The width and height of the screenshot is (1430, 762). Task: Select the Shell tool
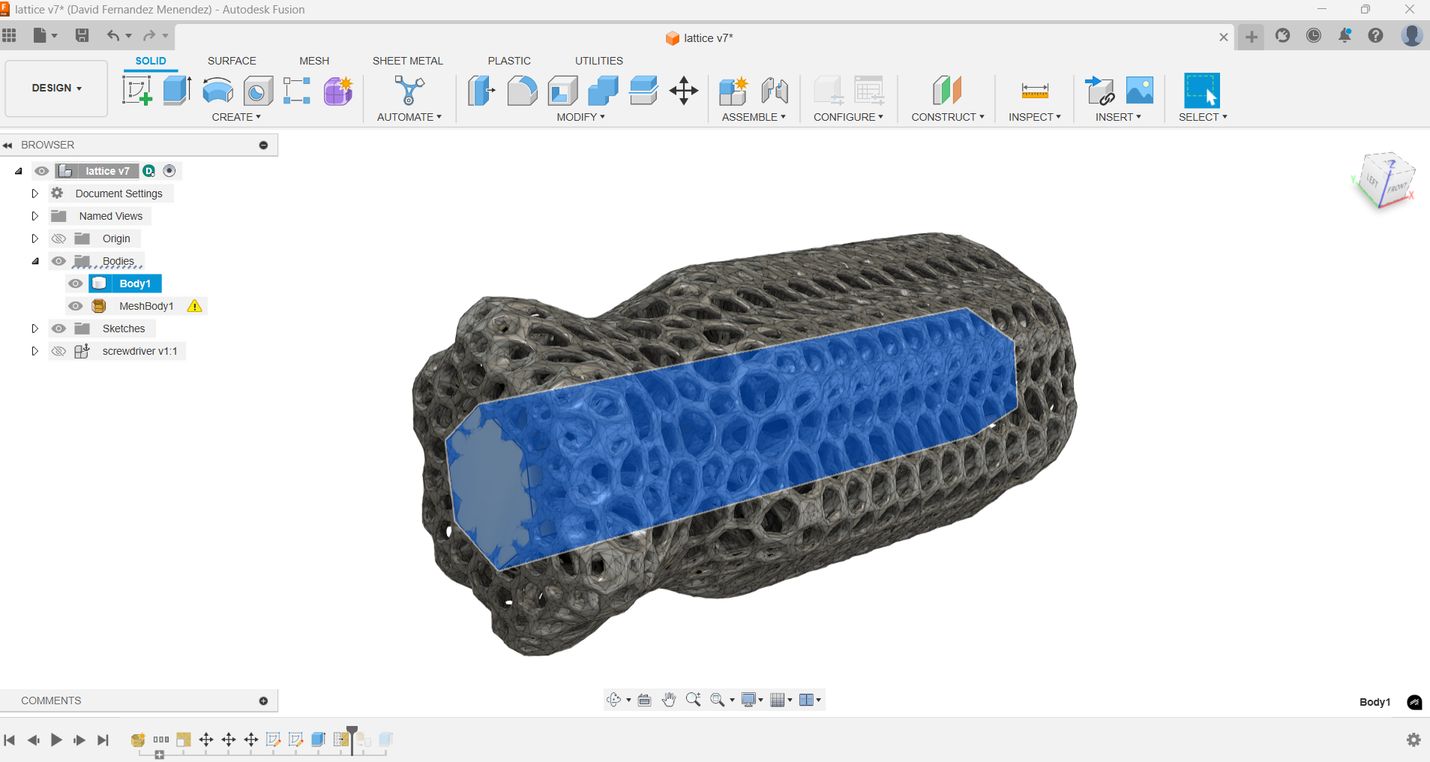coord(562,90)
